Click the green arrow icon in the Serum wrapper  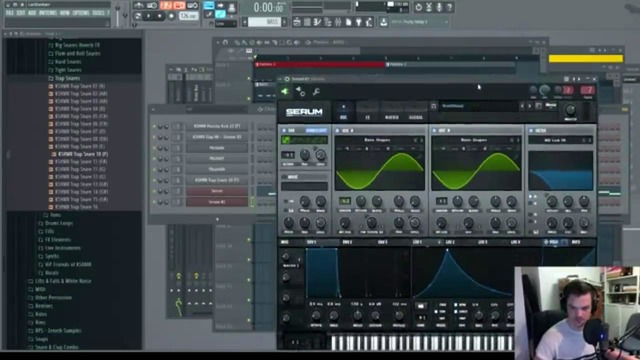pyautogui.click(x=285, y=92)
